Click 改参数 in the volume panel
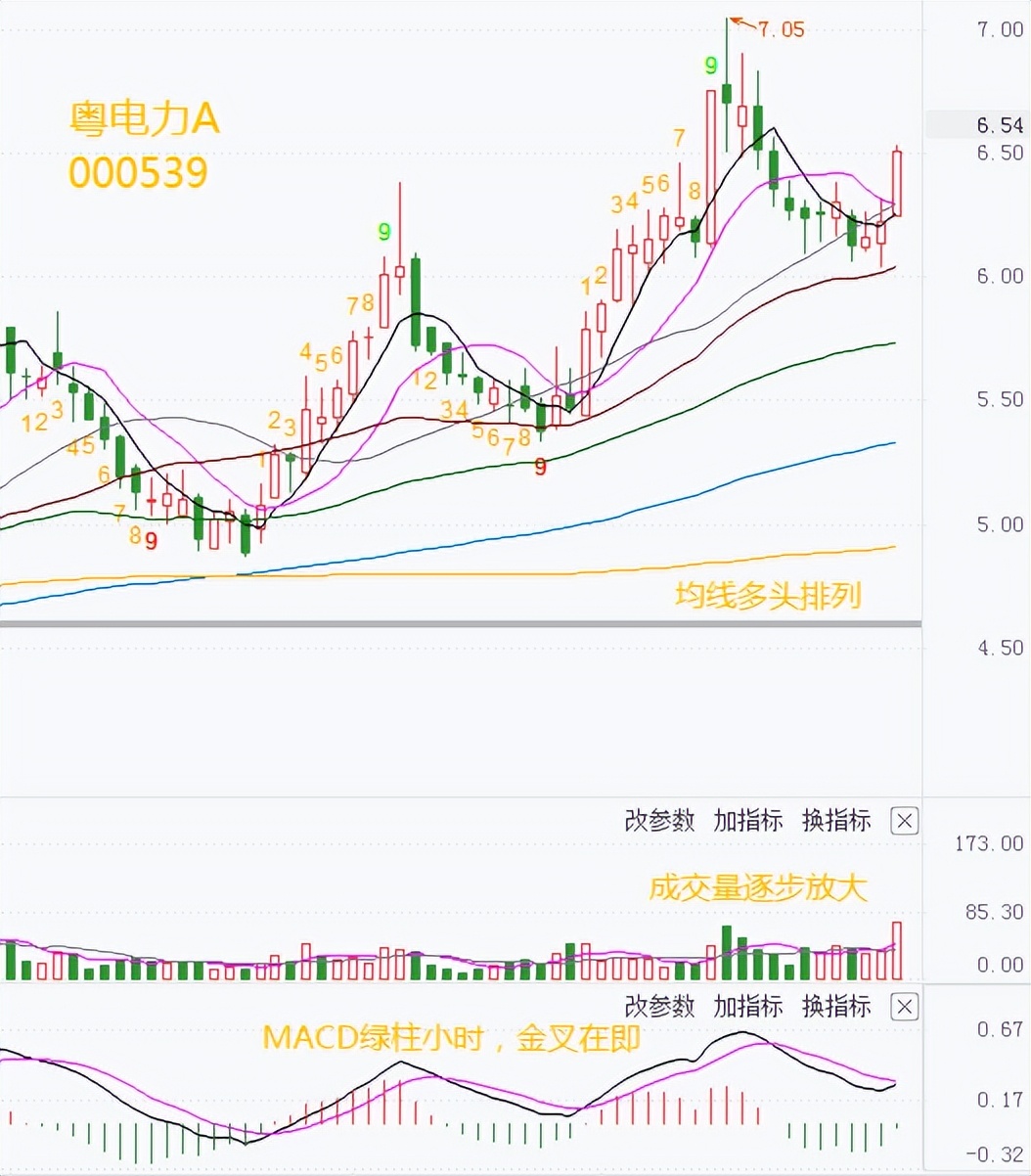 (659, 821)
